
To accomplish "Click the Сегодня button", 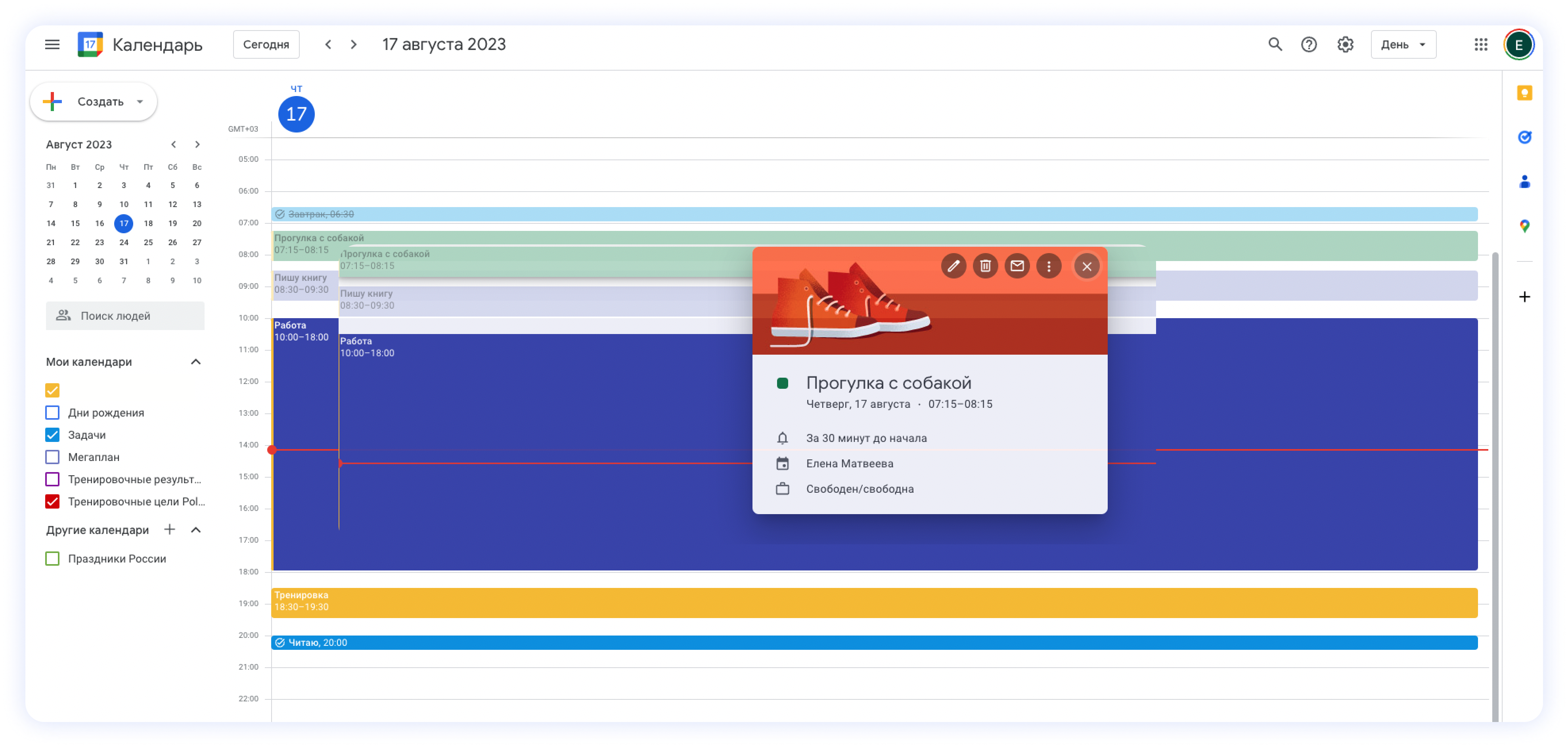I will point(266,44).
